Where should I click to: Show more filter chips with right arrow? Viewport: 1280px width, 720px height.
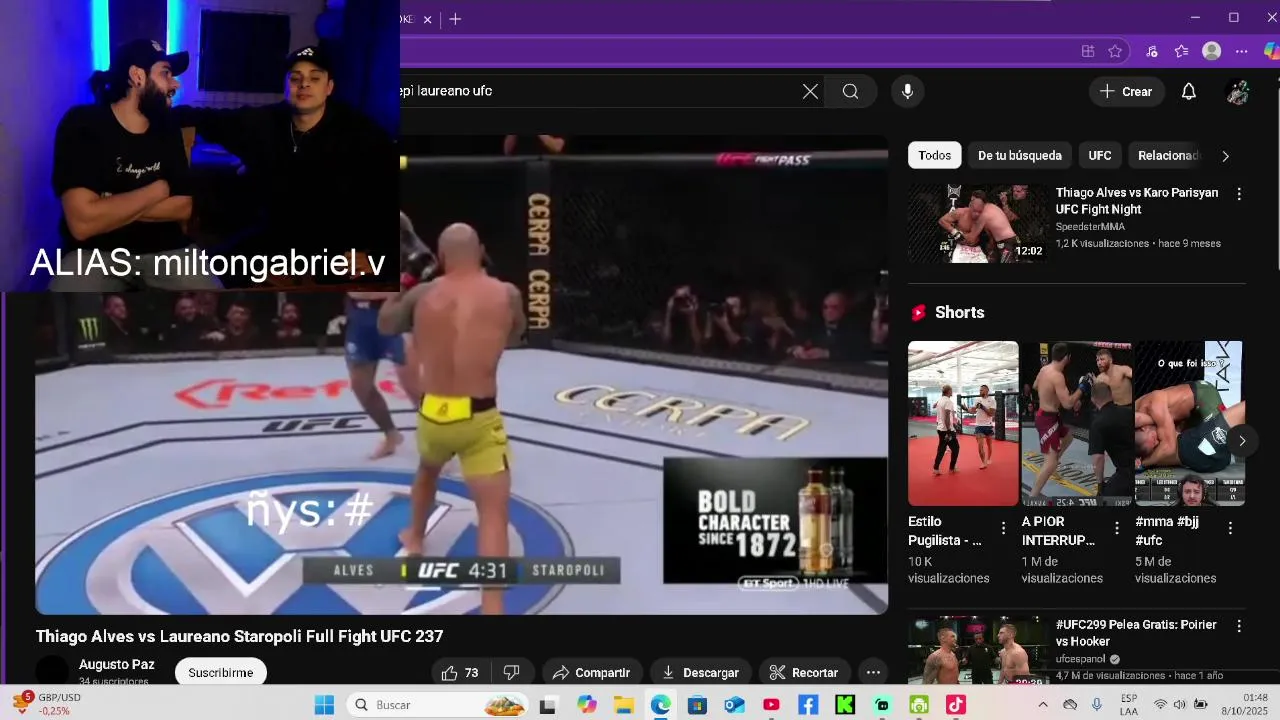[1225, 156]
